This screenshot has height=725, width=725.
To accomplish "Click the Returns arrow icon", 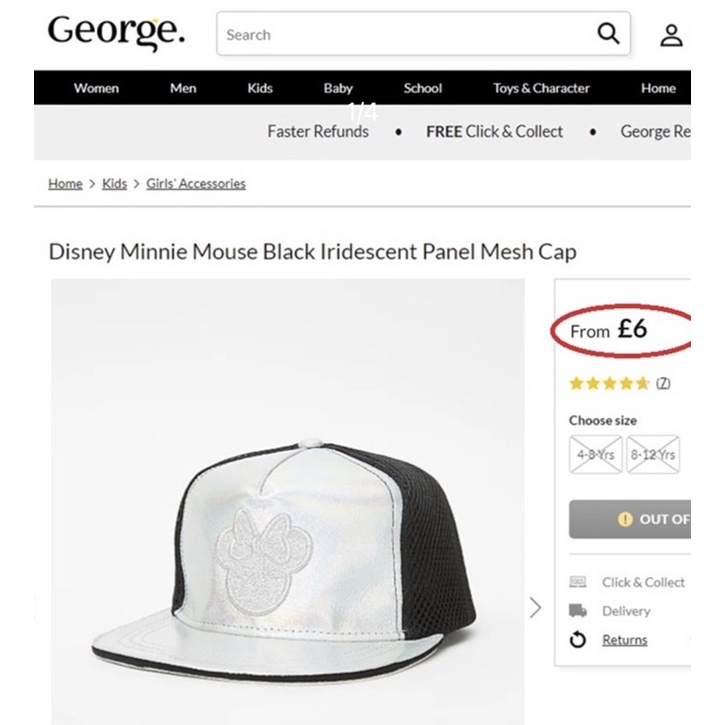I will coord(578,640).
